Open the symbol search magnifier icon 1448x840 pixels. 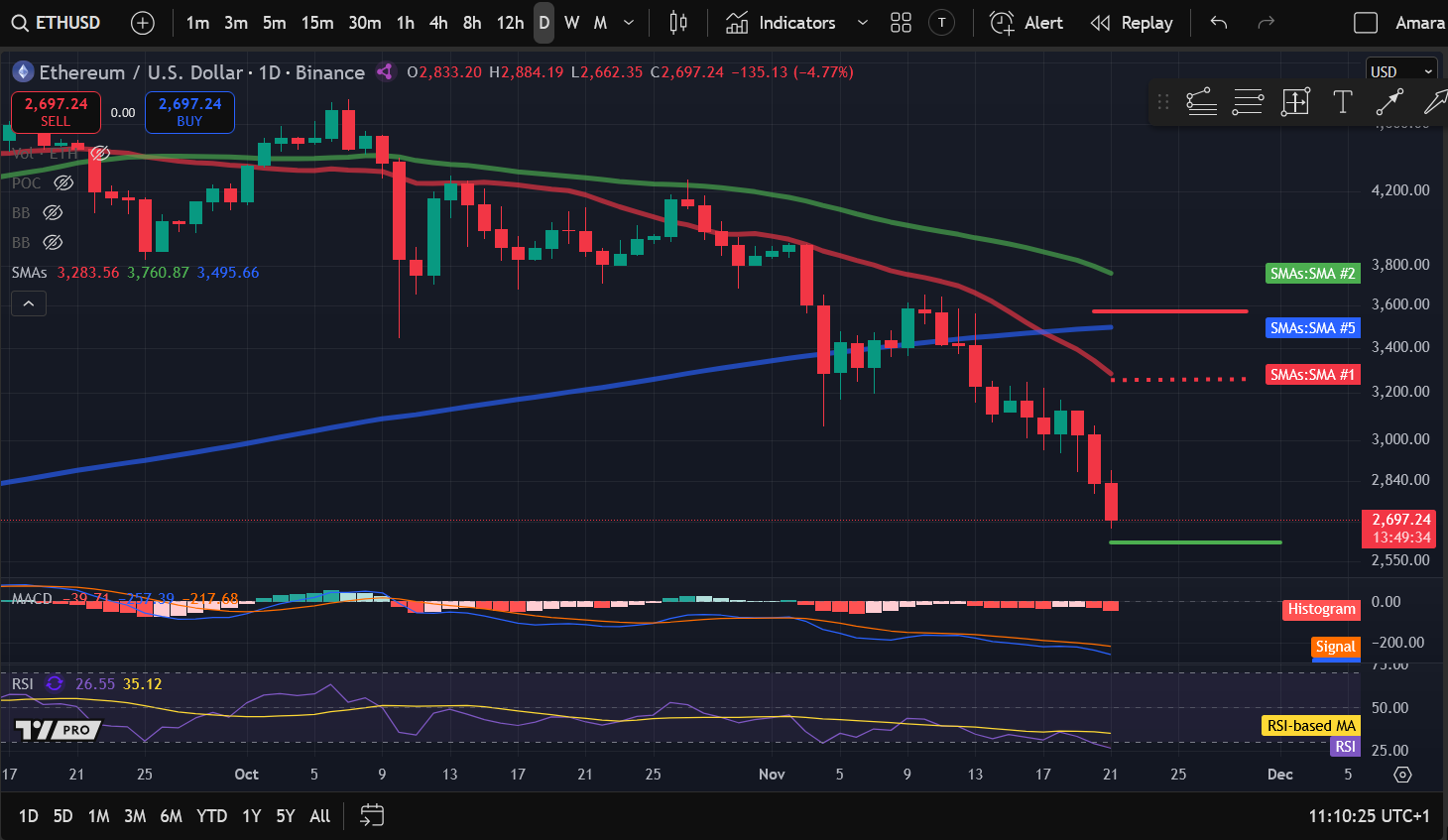[21, 22]
